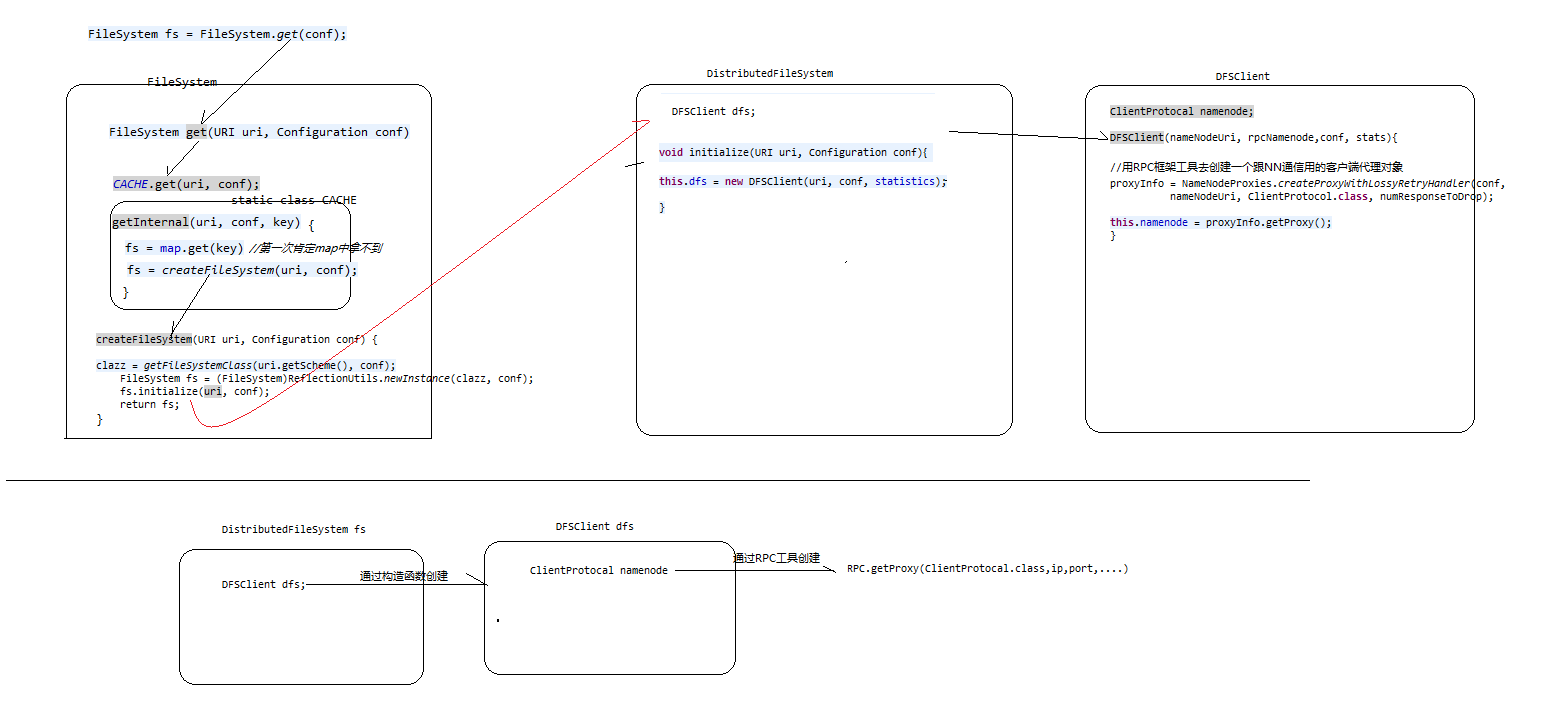Click the line 'FileSystem fs = FileSystem.get(conf);'
Screen dimensions: 1561x710
point(217,34)
